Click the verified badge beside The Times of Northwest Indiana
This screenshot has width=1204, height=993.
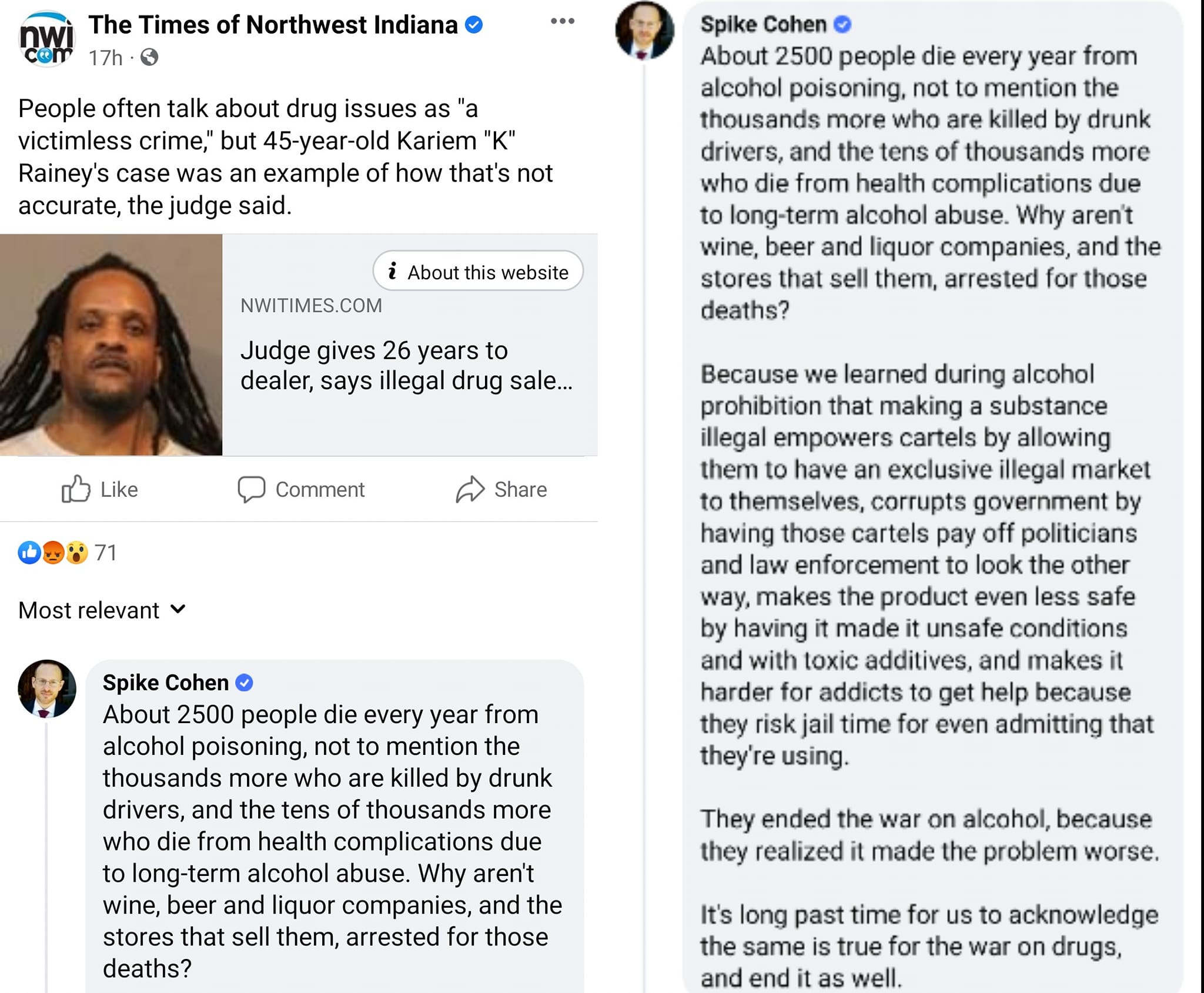[x=474, y=25]
